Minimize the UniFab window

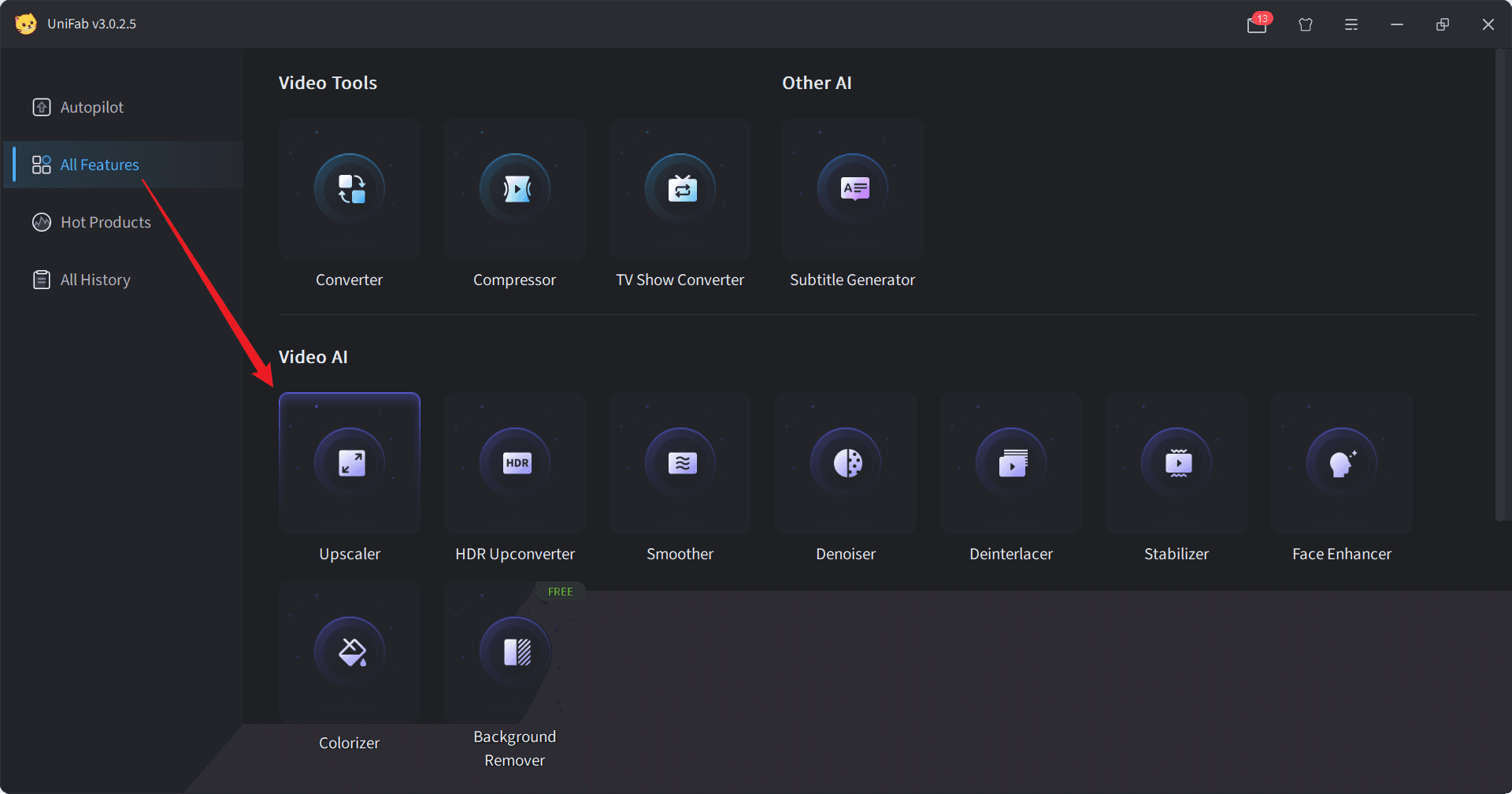(1397, 24)
